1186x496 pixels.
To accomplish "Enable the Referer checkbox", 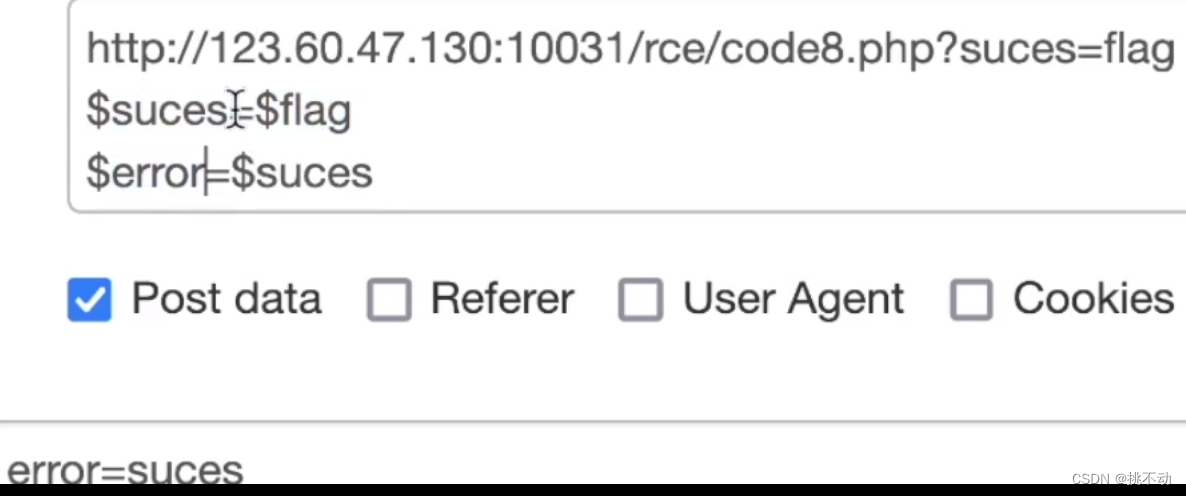I will (x=389, y=300).
